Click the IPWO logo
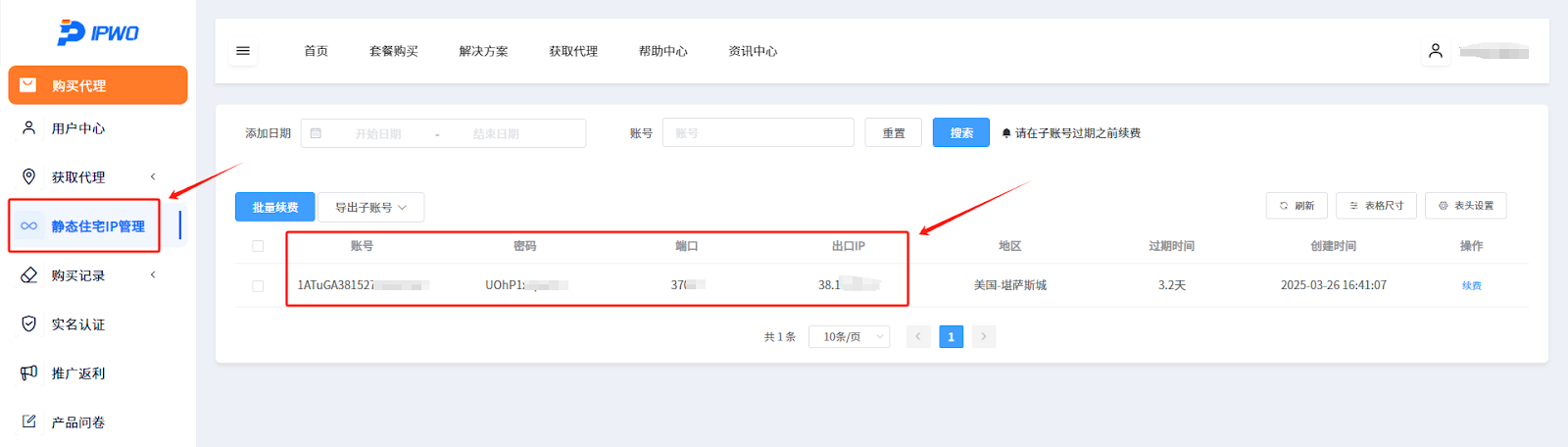Screen dimensions: 1568x447 98,32
